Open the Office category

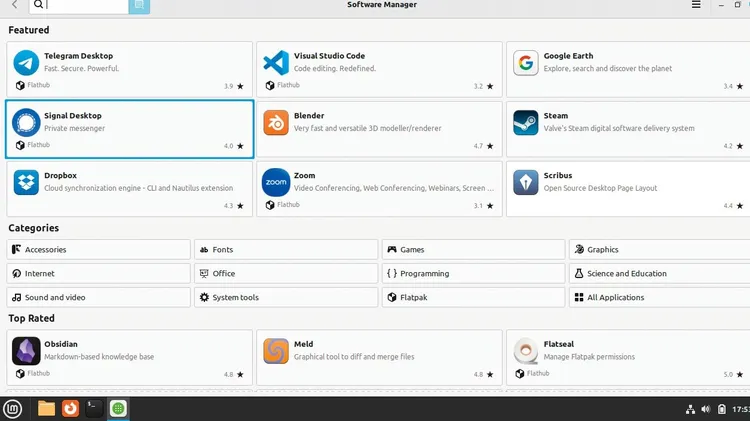[286, 273]
